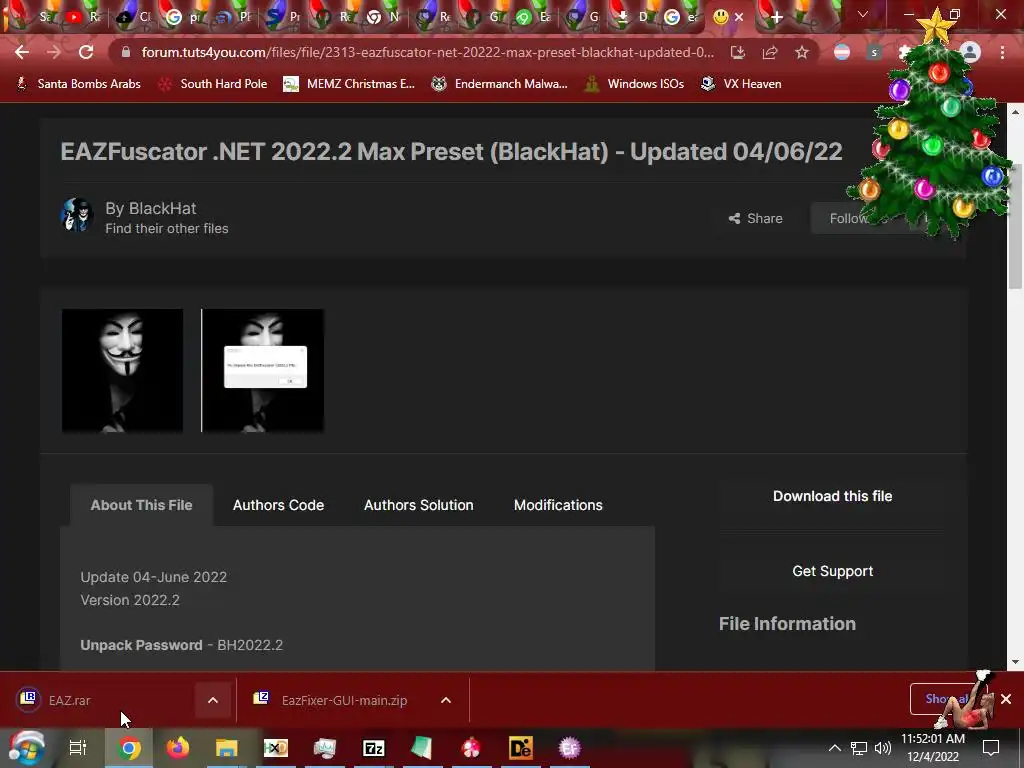Open the dialog box screenshot thumbnail
The height and width of the screenshot is (768, 1024).
click(x=263, y=370)
